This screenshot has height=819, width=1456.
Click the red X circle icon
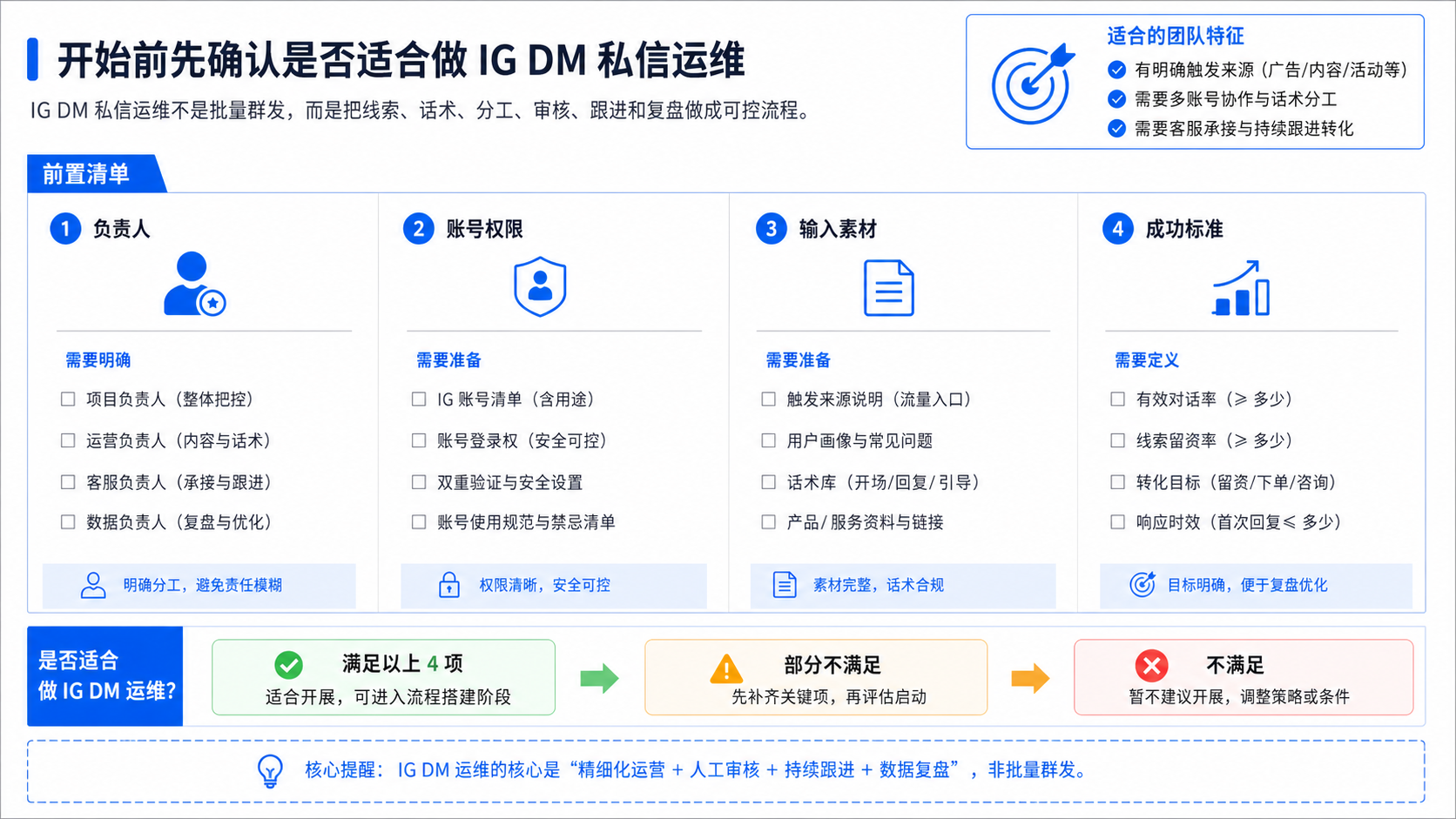[1151, 666]
